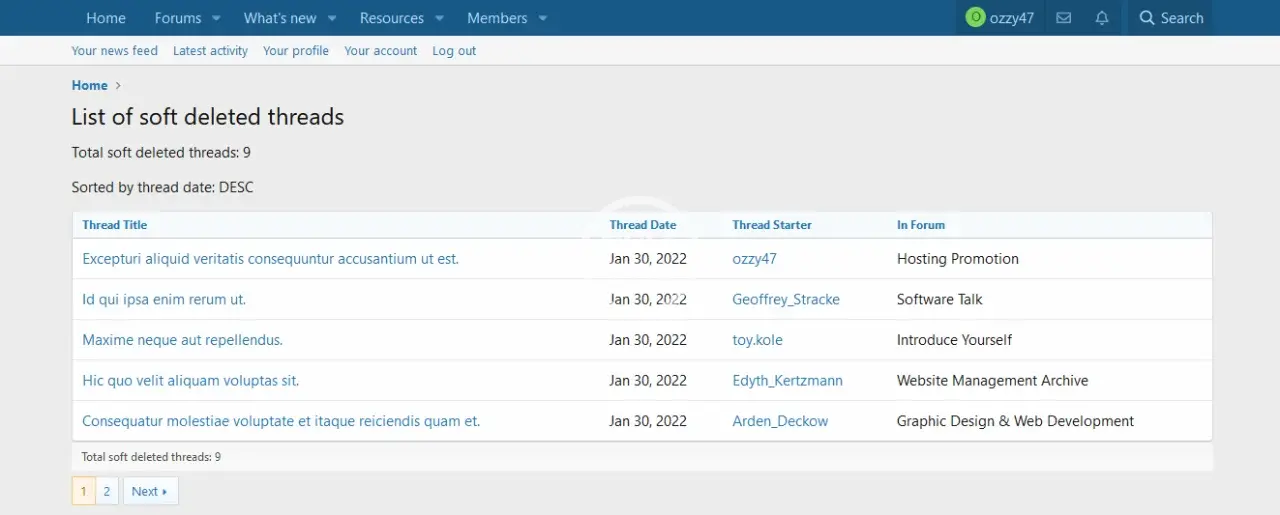Open the inbox envelope icon
1280x515 pixels.
1064,18
